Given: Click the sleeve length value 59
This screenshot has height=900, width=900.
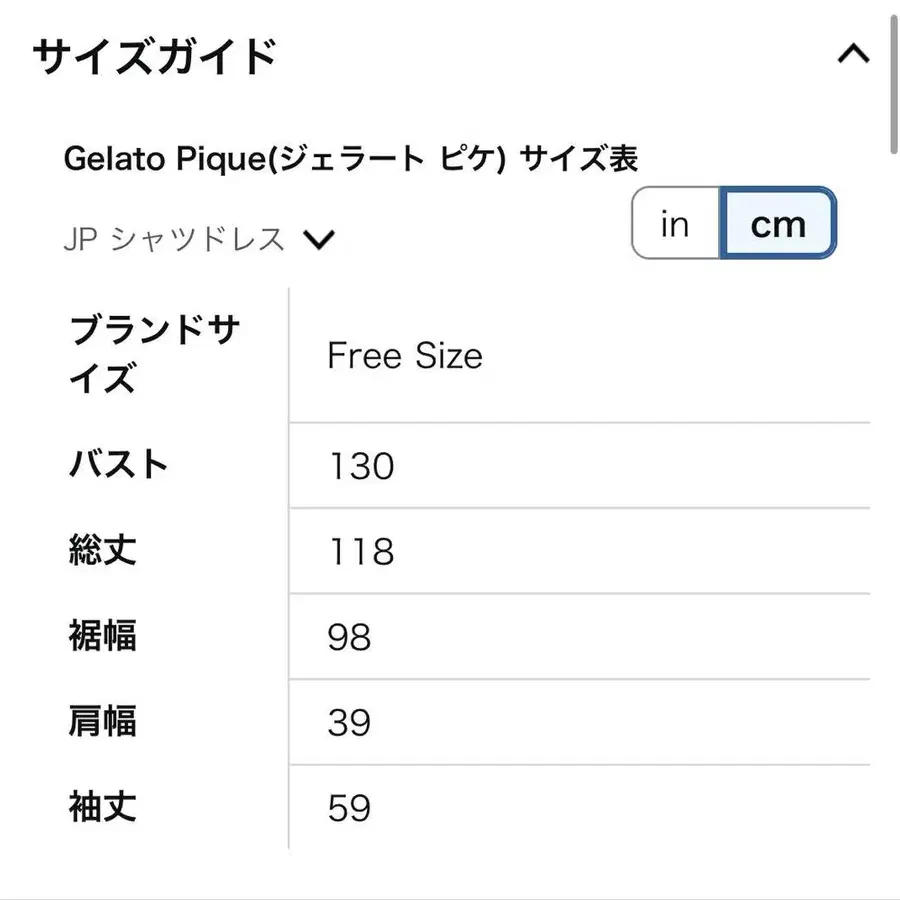Looking at the screenshot, I should [349, 808].
